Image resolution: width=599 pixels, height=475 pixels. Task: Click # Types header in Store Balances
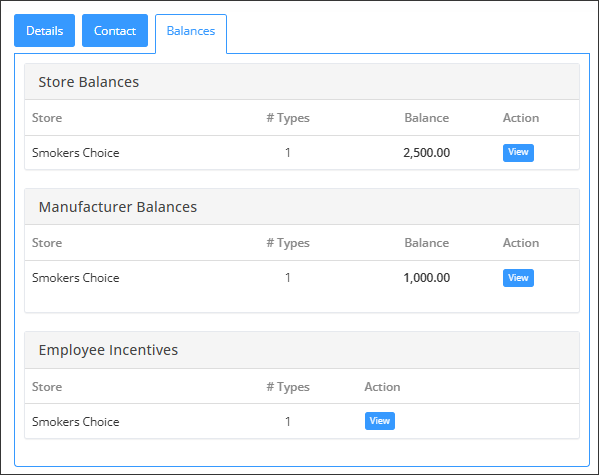(x=288, y=118)
